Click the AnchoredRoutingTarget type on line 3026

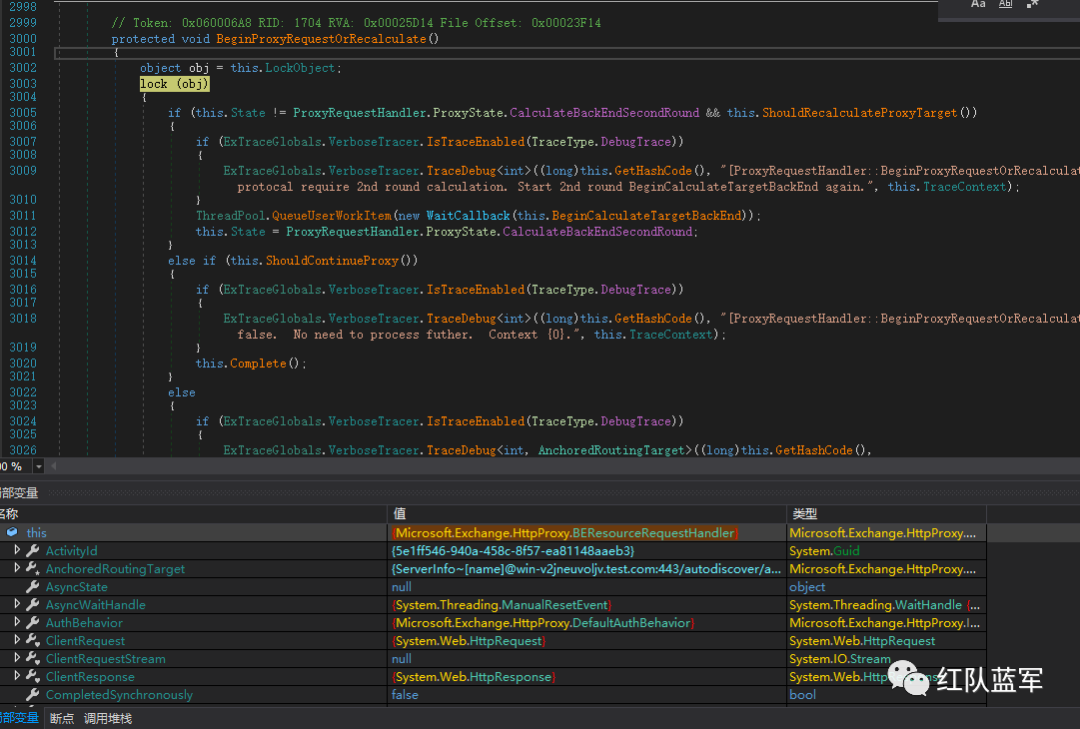click(612, 450)
